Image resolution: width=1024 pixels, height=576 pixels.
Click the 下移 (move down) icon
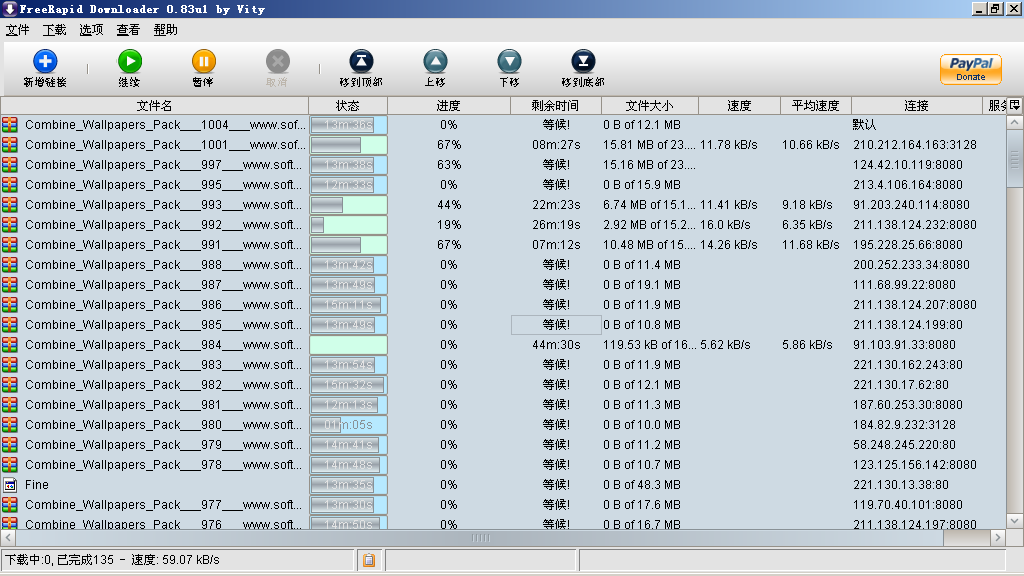509,62
